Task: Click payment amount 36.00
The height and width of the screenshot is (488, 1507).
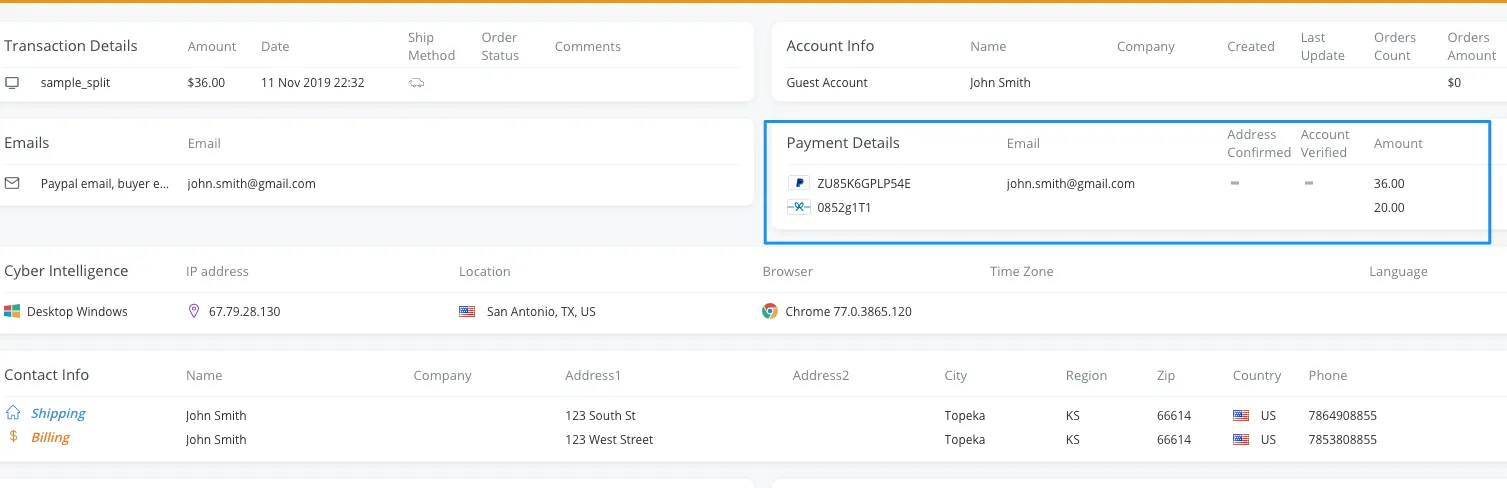Action: 1389,184
